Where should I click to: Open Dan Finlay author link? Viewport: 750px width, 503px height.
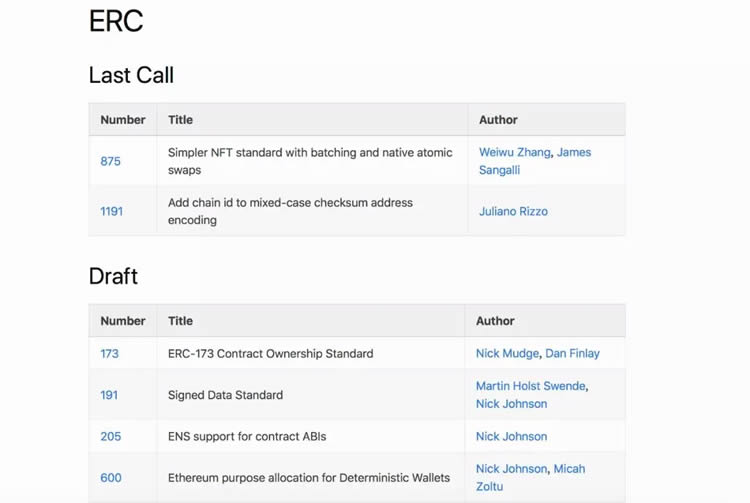tap(573, 353)
